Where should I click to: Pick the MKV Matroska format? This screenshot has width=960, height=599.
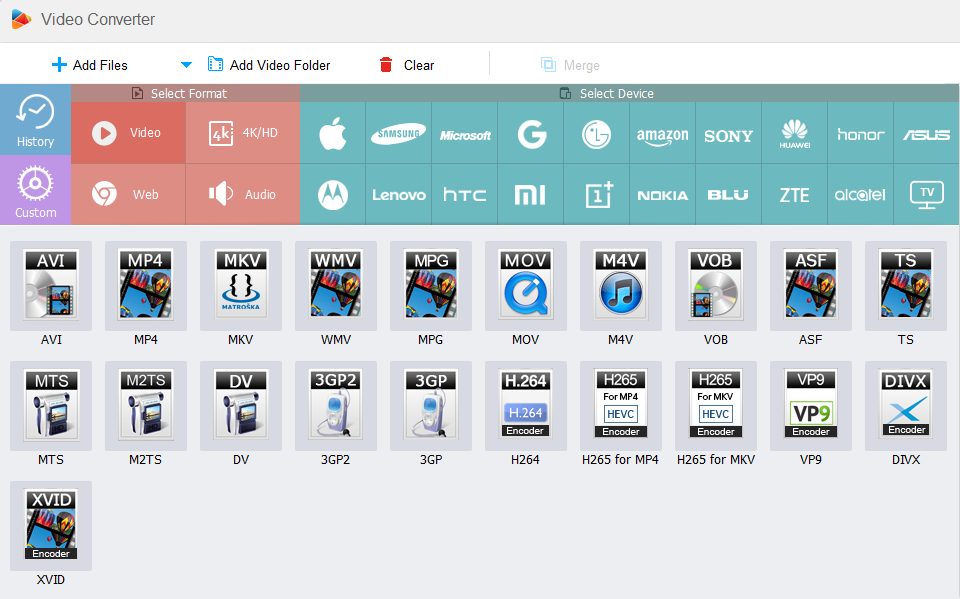[x=241, y=286]
